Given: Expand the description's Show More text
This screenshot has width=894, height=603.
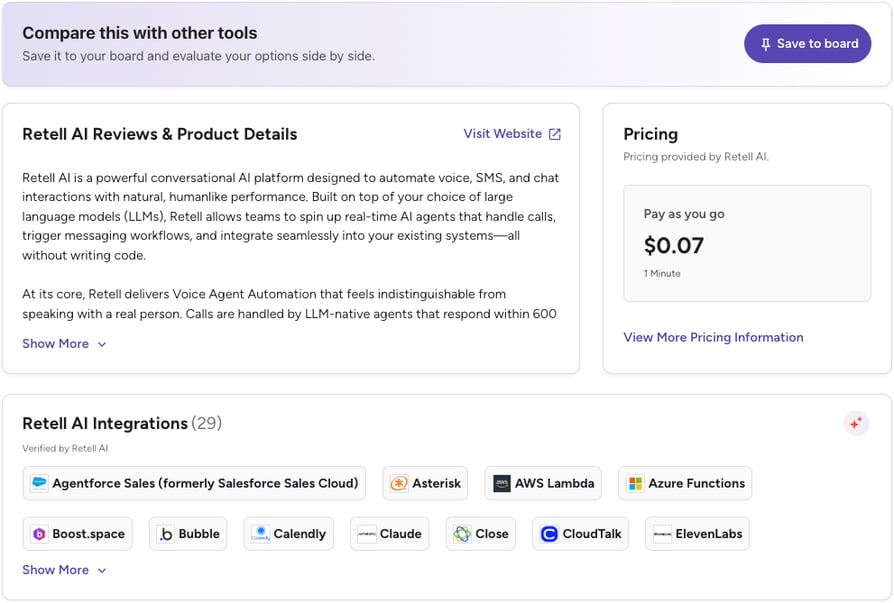Looking at the screenshot, I should coord(64,344).
